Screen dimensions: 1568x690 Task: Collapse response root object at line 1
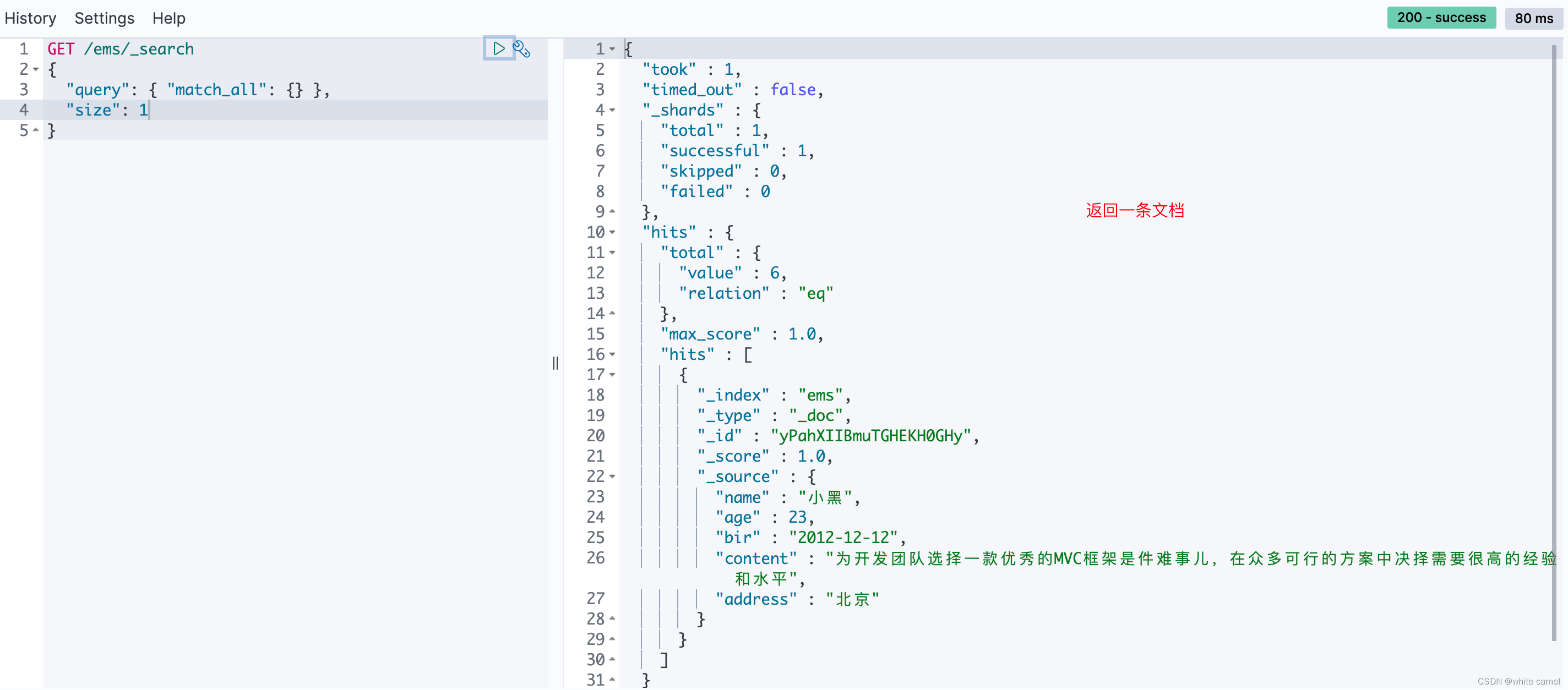pyautogui.click(x=612, y=48)
